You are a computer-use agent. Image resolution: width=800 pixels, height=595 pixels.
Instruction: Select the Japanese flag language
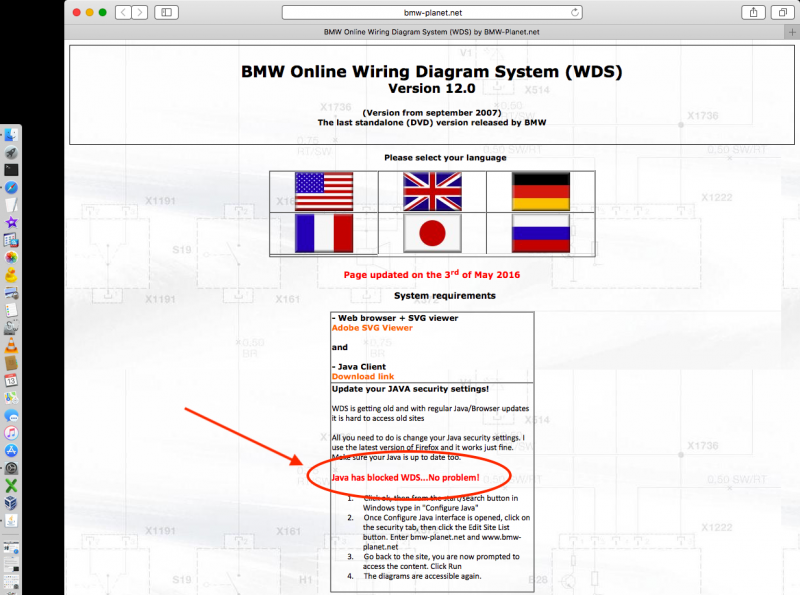point(432,233)
